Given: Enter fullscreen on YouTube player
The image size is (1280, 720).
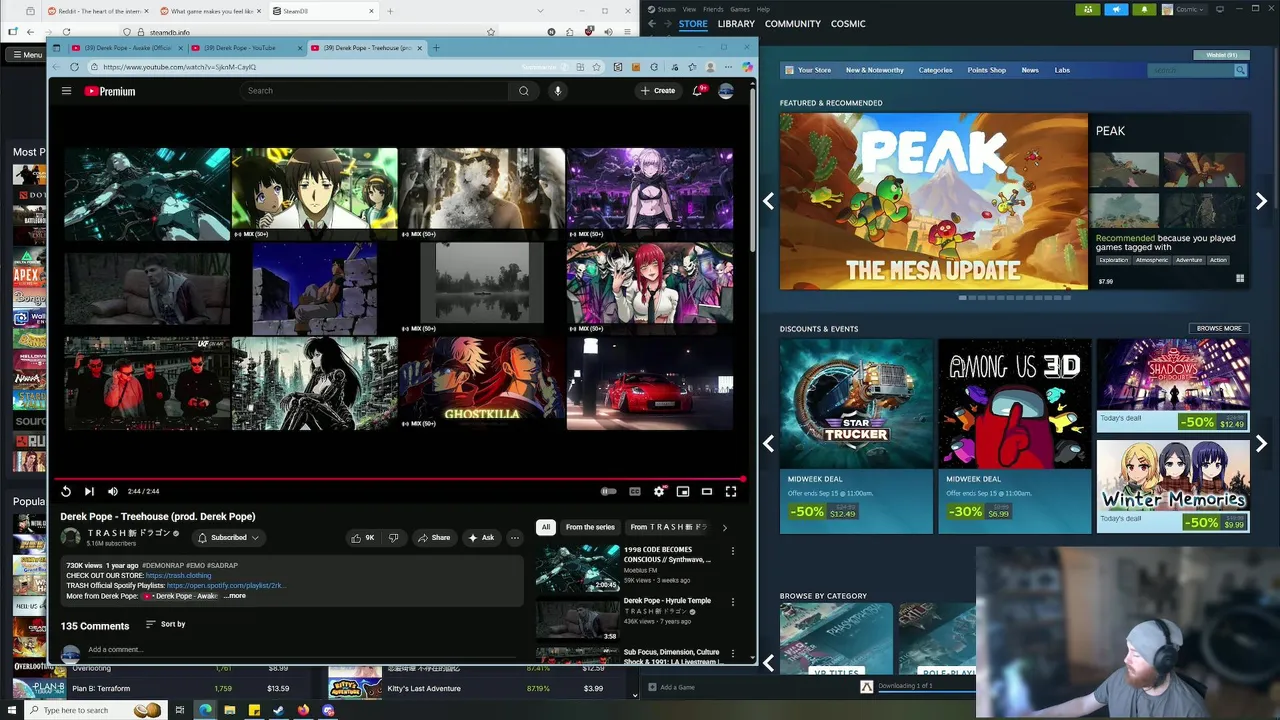Looking at the screenshot, I should pyautogui.click(x=731, y=491).
